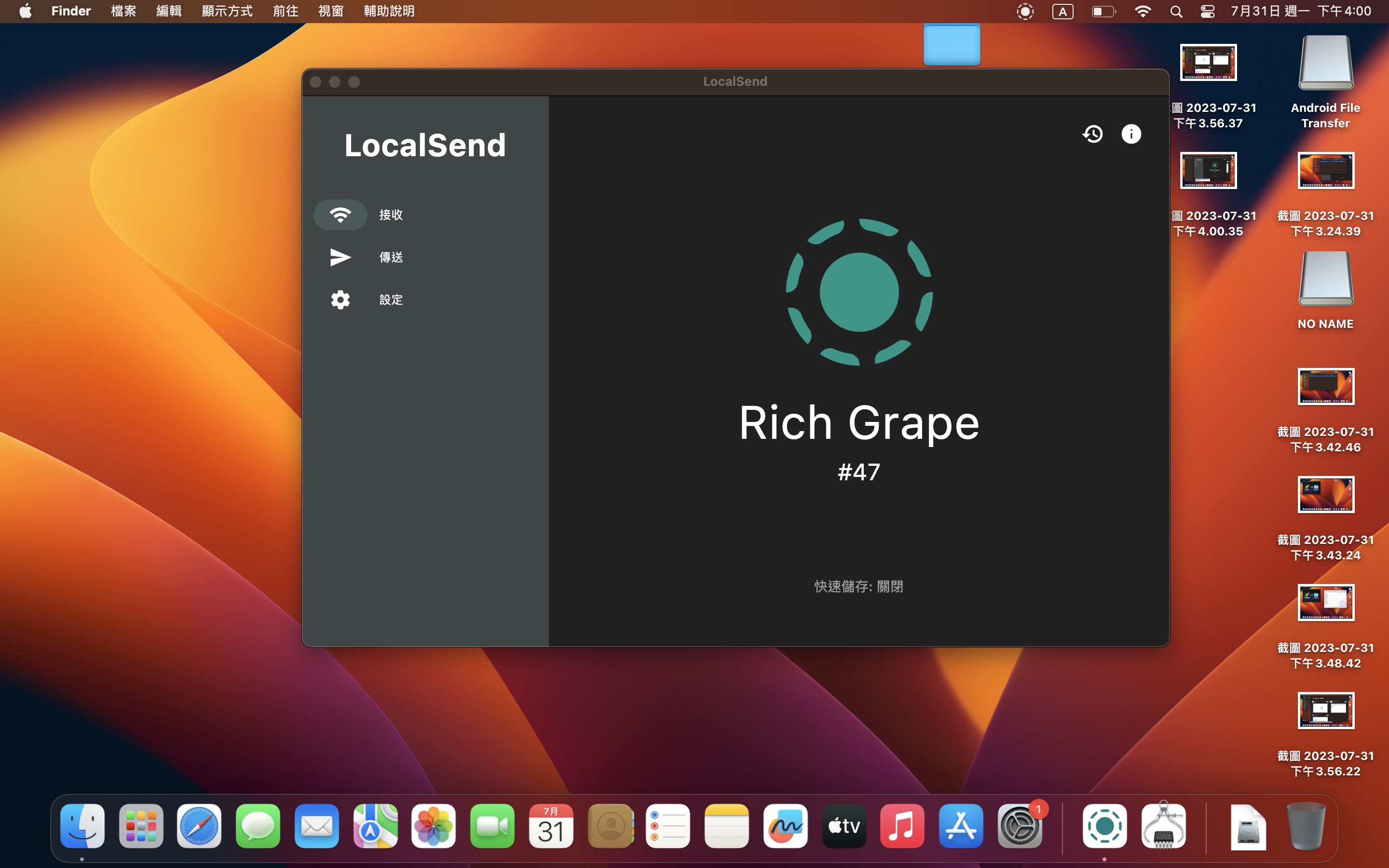The width and height of the screenshot is (1389, 868).
Task: Open the Wi-Fi menu in the menu bar
Action: pos(1143,12)
